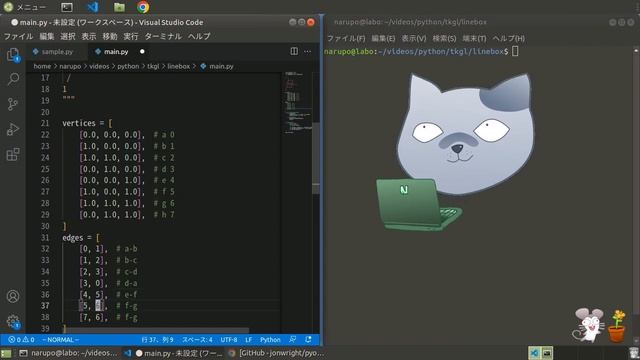Click the errors and warnings indicator
640x360 pixels.
click(x=21, y=340)
